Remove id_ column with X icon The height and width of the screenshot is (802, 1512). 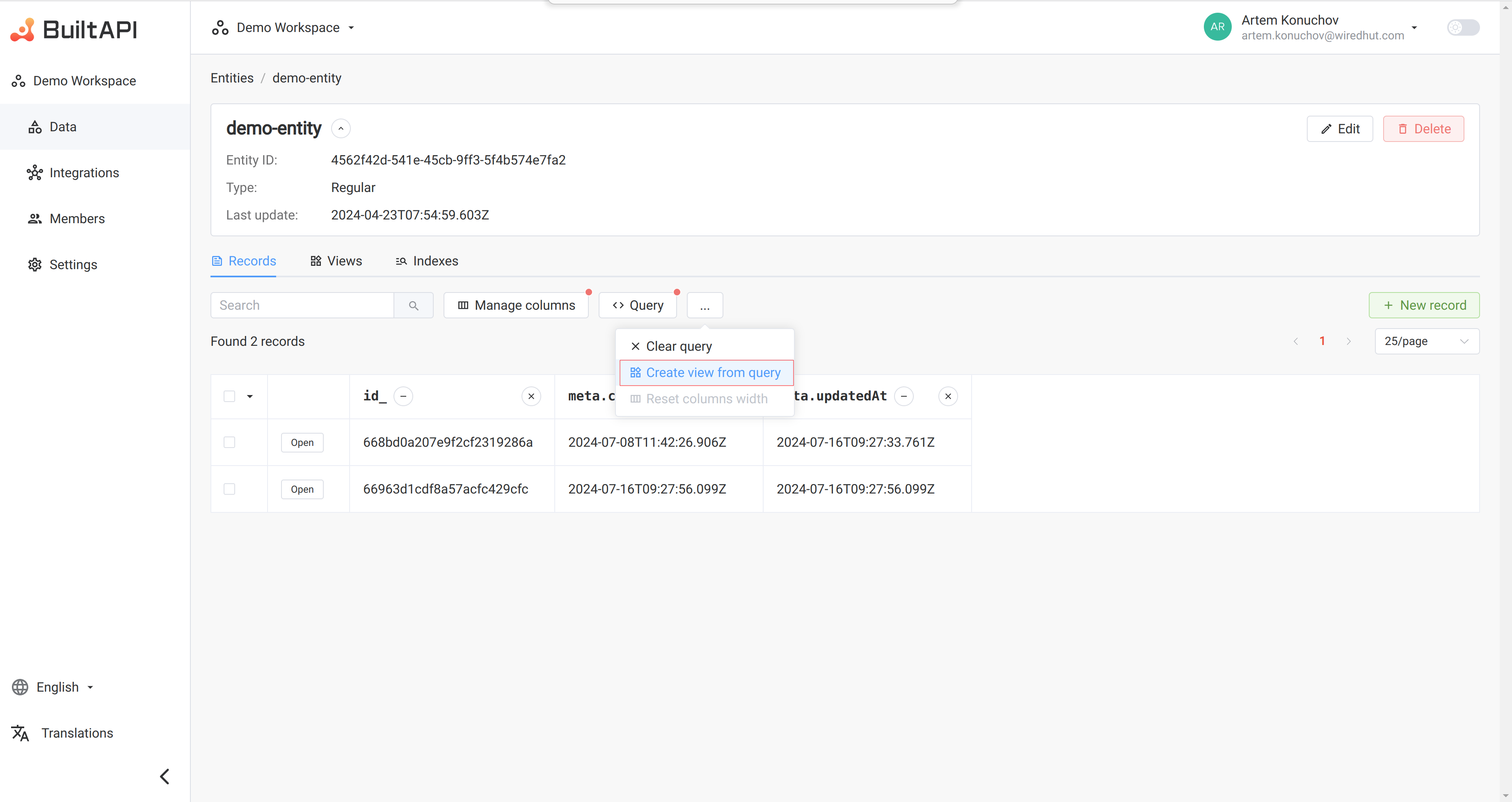pyautogui.click(x=531, y=397)
